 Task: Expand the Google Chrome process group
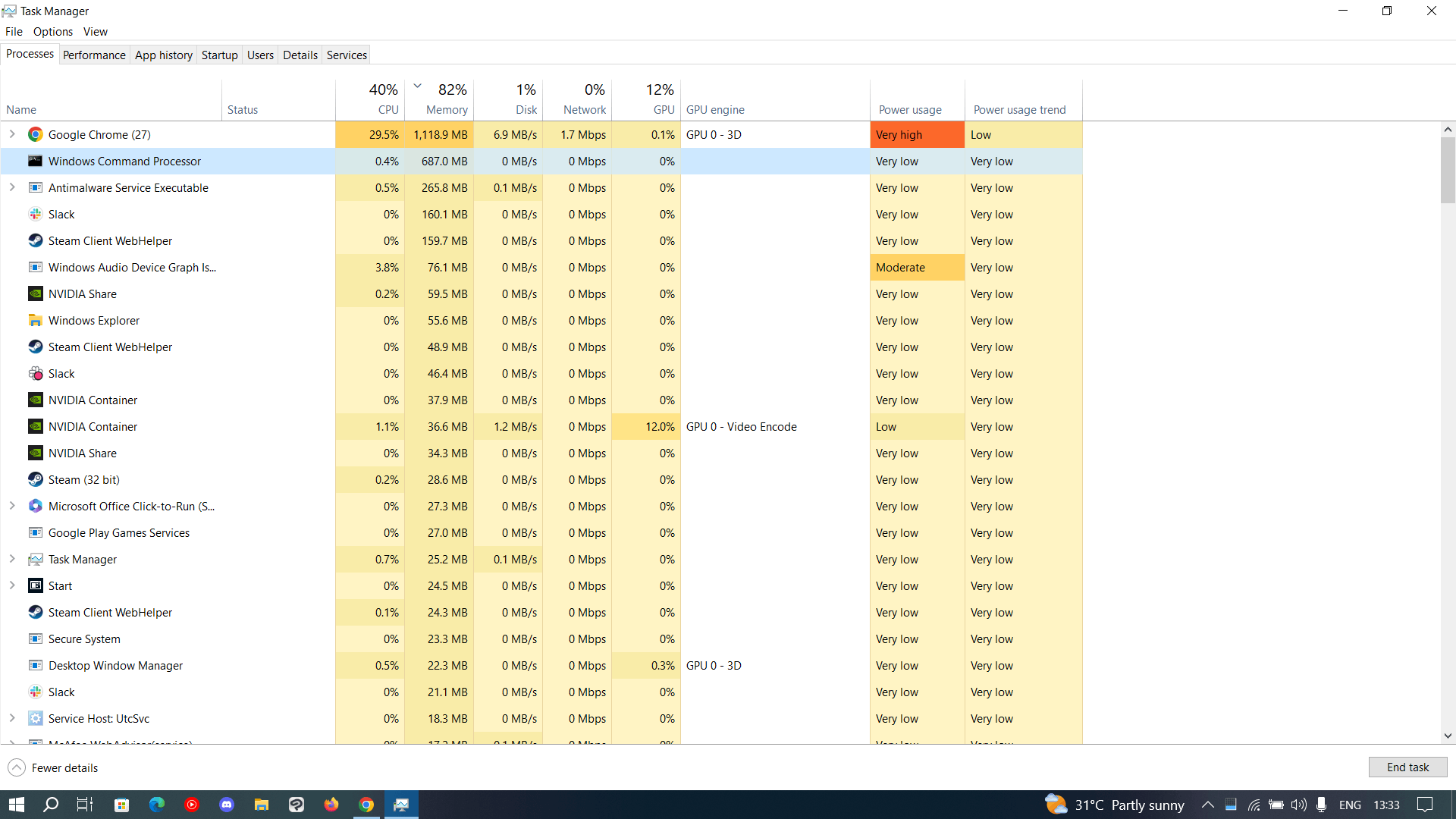tap(12, 134)
